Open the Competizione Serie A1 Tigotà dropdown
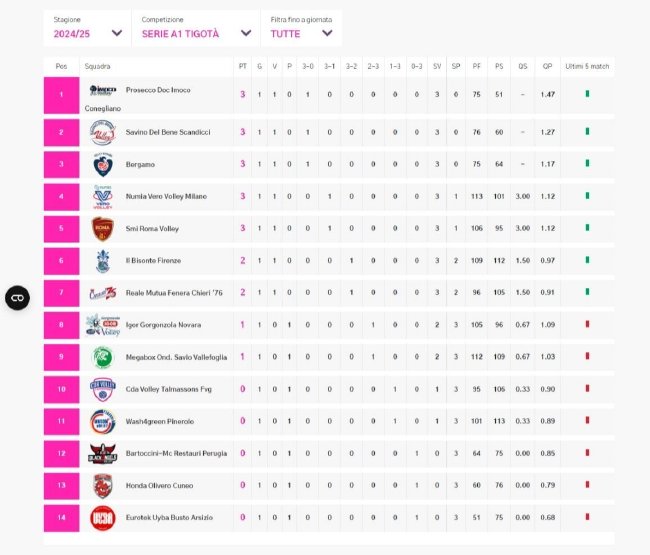650x555 pixels. pos(196,28)
